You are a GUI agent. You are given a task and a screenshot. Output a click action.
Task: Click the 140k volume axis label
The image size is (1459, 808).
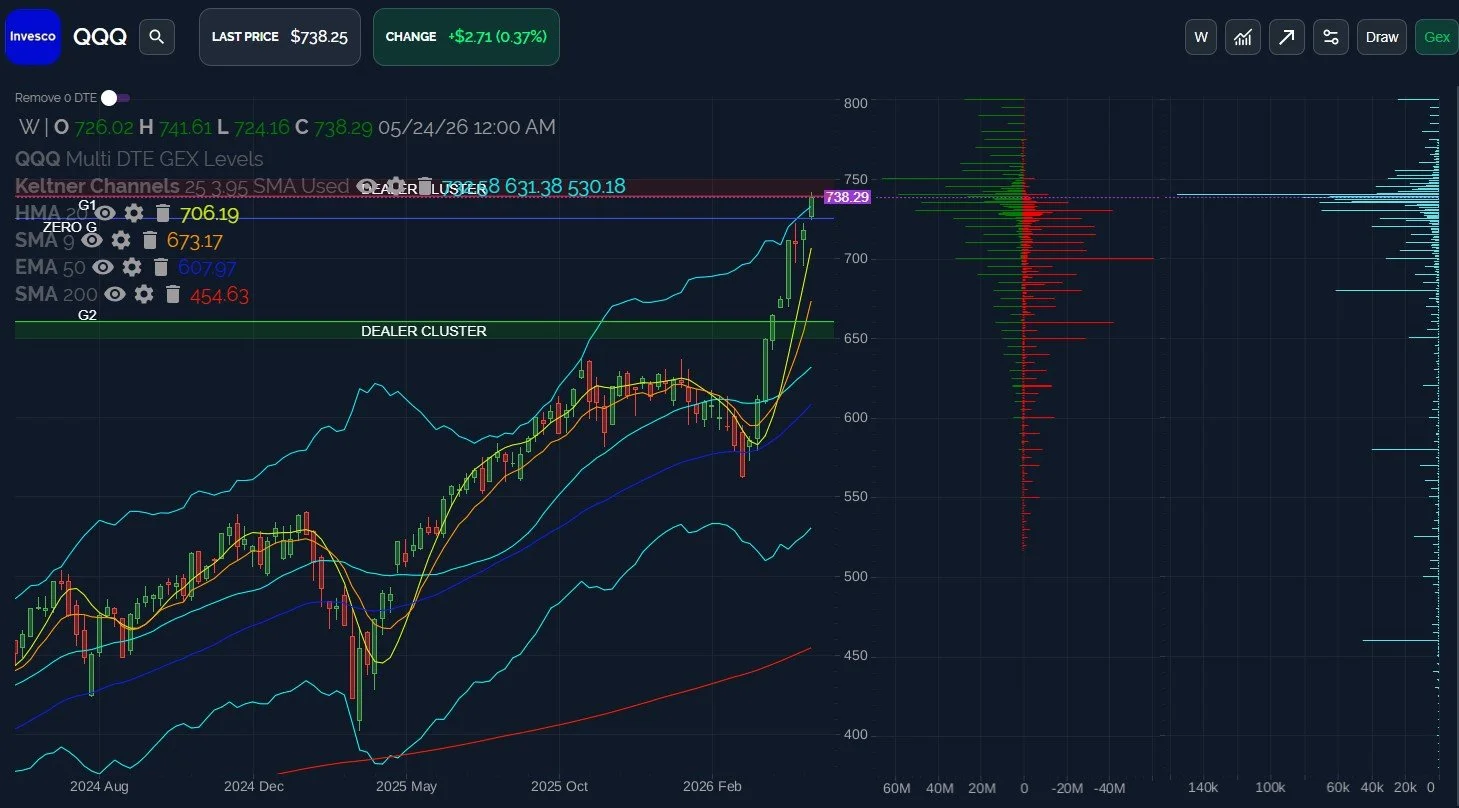[x=1203, y=788]
